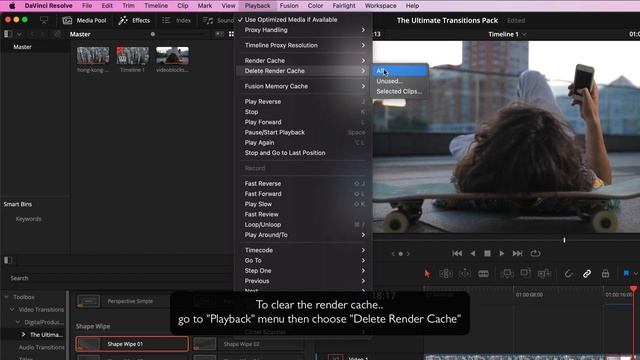
Task: Select the Perspective Simple transition
Action: coord(124,301)
